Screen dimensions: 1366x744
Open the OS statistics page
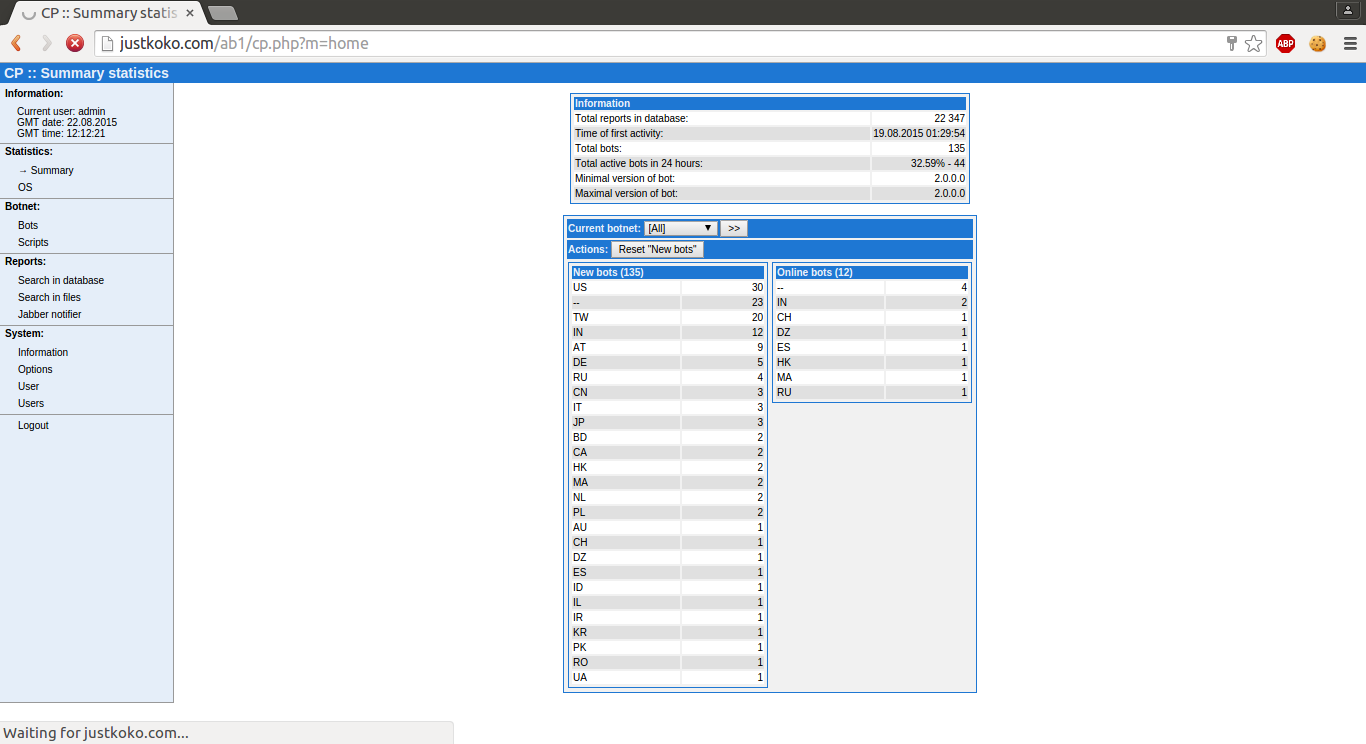pyautogui.click(x=25, y=187)
